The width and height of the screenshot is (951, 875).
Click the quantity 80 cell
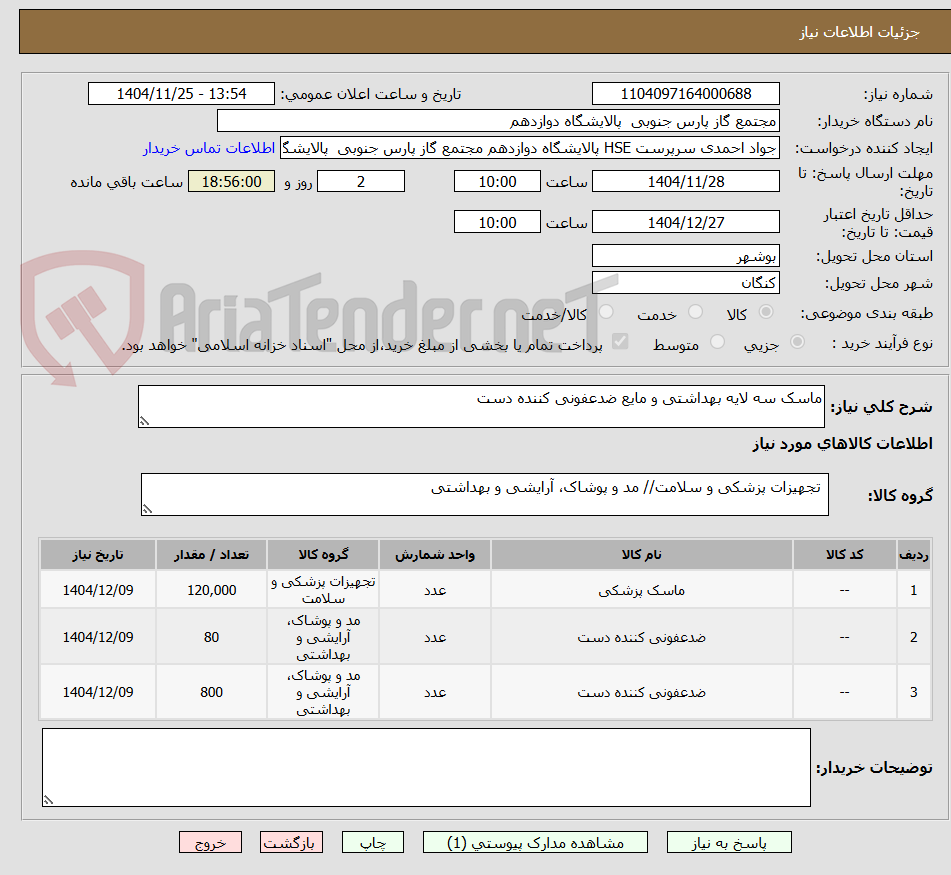211,637
